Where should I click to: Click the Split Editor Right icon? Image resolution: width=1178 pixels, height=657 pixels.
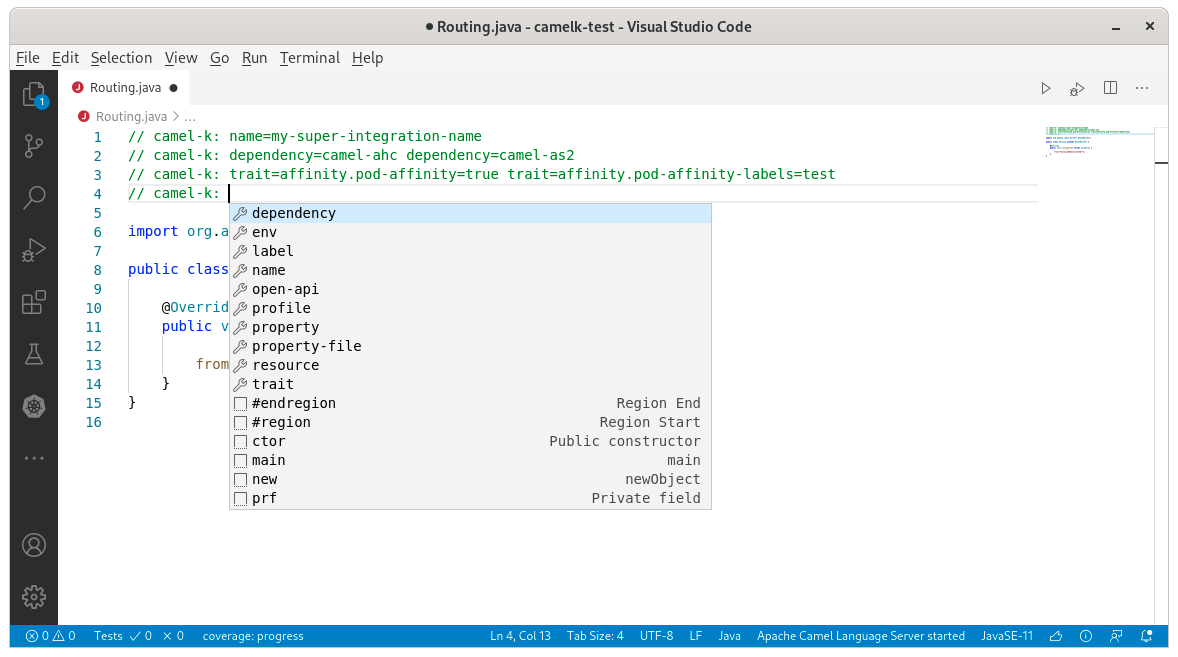pyautogui.click(x=1110, y=88)
